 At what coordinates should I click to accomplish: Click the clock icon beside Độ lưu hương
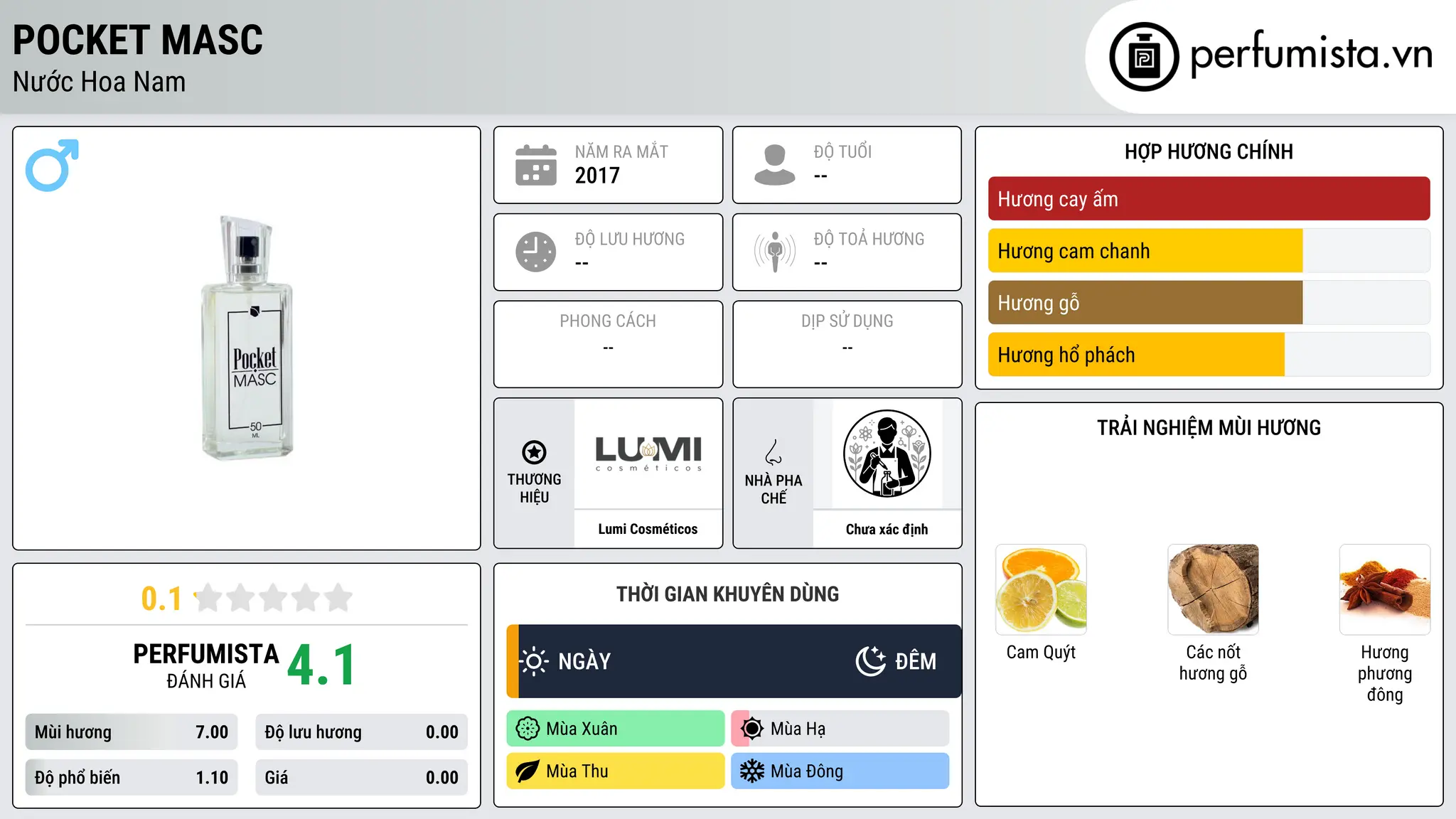pyautogui.click(x=536, y=252)
